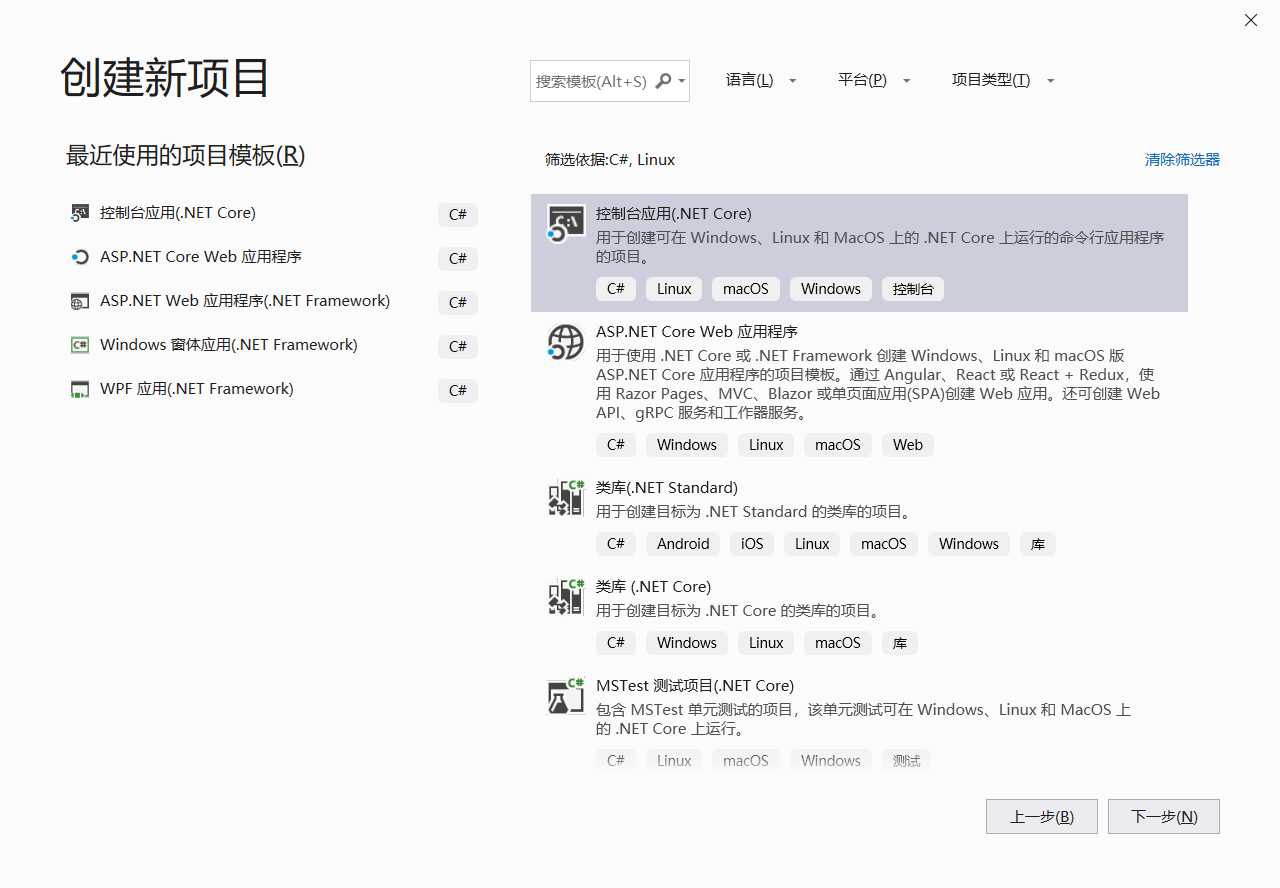Click C# tag beside recent WPF 应用

click(x=458, y=390)
